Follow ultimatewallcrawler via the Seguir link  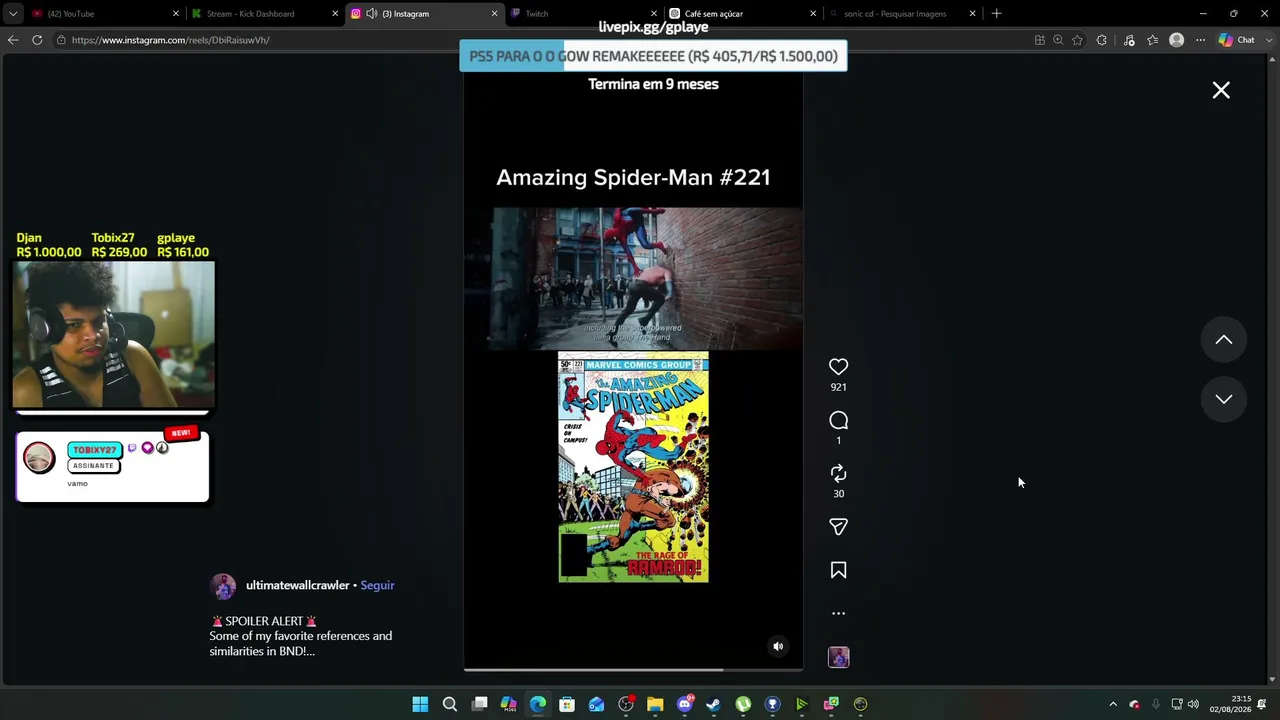point(377,585)
